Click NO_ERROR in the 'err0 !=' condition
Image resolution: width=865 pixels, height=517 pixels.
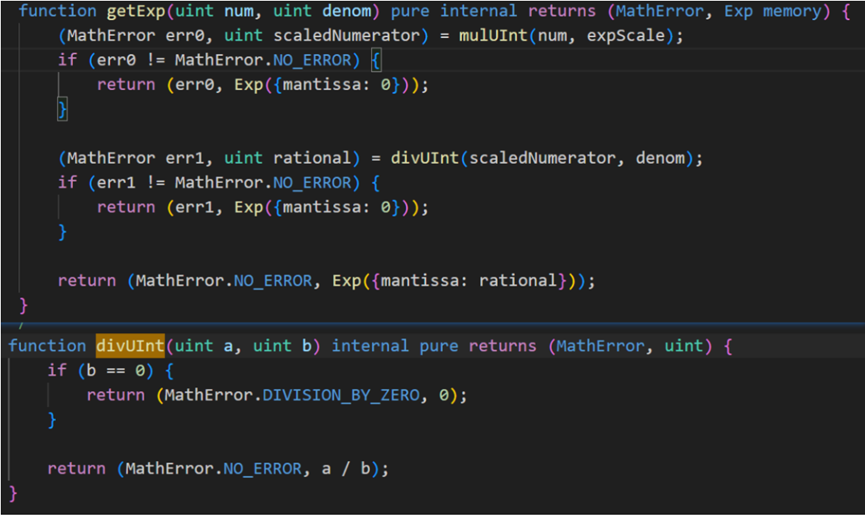312,60
